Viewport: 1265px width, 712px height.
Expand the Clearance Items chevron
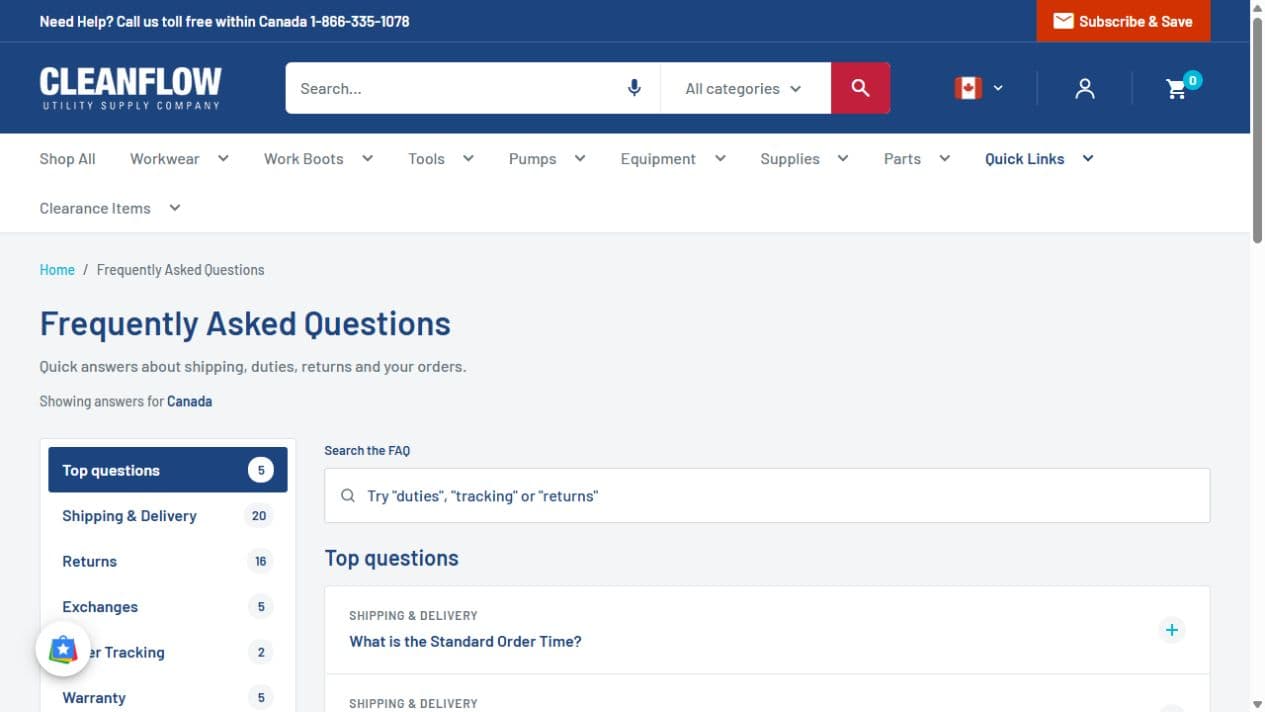tap(175, 208)
